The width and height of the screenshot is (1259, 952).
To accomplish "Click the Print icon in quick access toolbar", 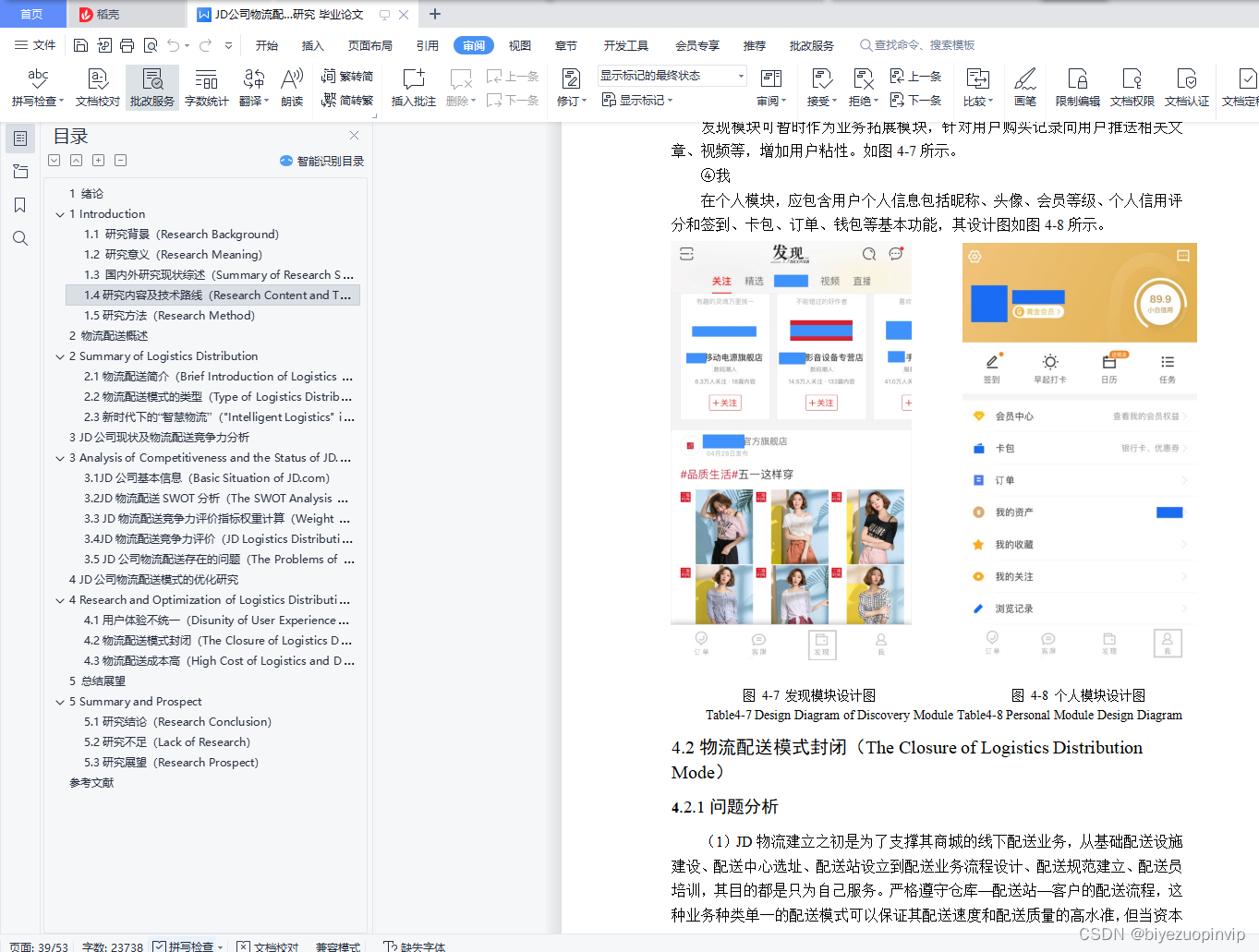I will tap(127, 45).
